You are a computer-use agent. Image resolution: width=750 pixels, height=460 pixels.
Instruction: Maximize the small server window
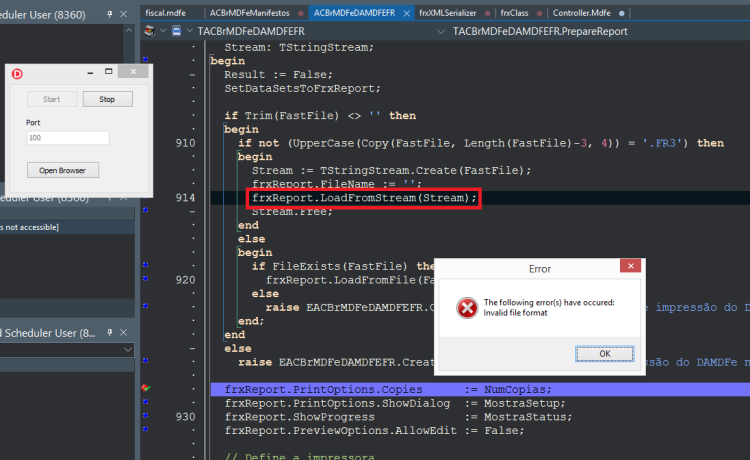pos(109,72)
